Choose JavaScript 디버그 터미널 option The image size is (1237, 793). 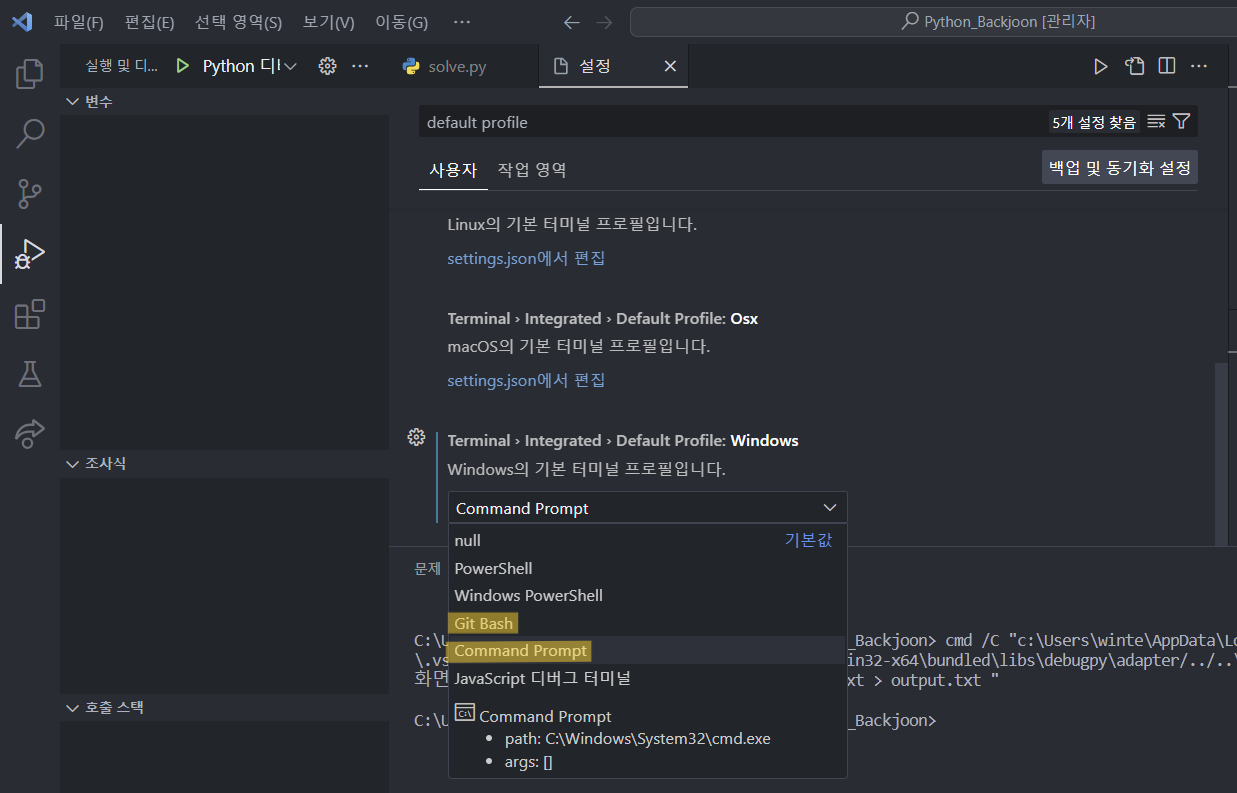click(x=647, y=678)
